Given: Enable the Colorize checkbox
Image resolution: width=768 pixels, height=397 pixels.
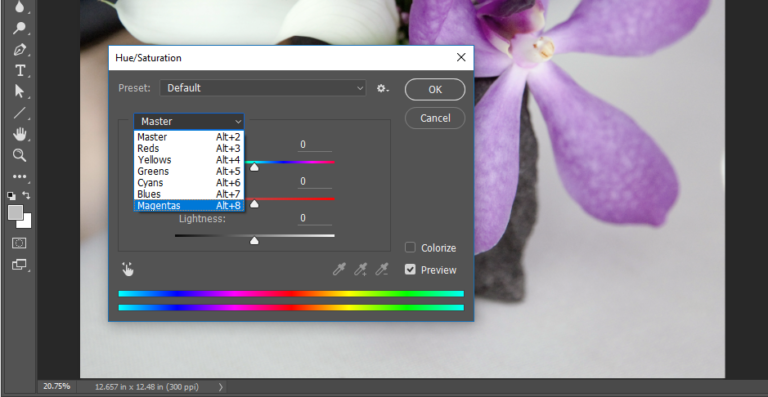Looking at the screenshot, I should [x=410, y=247].
